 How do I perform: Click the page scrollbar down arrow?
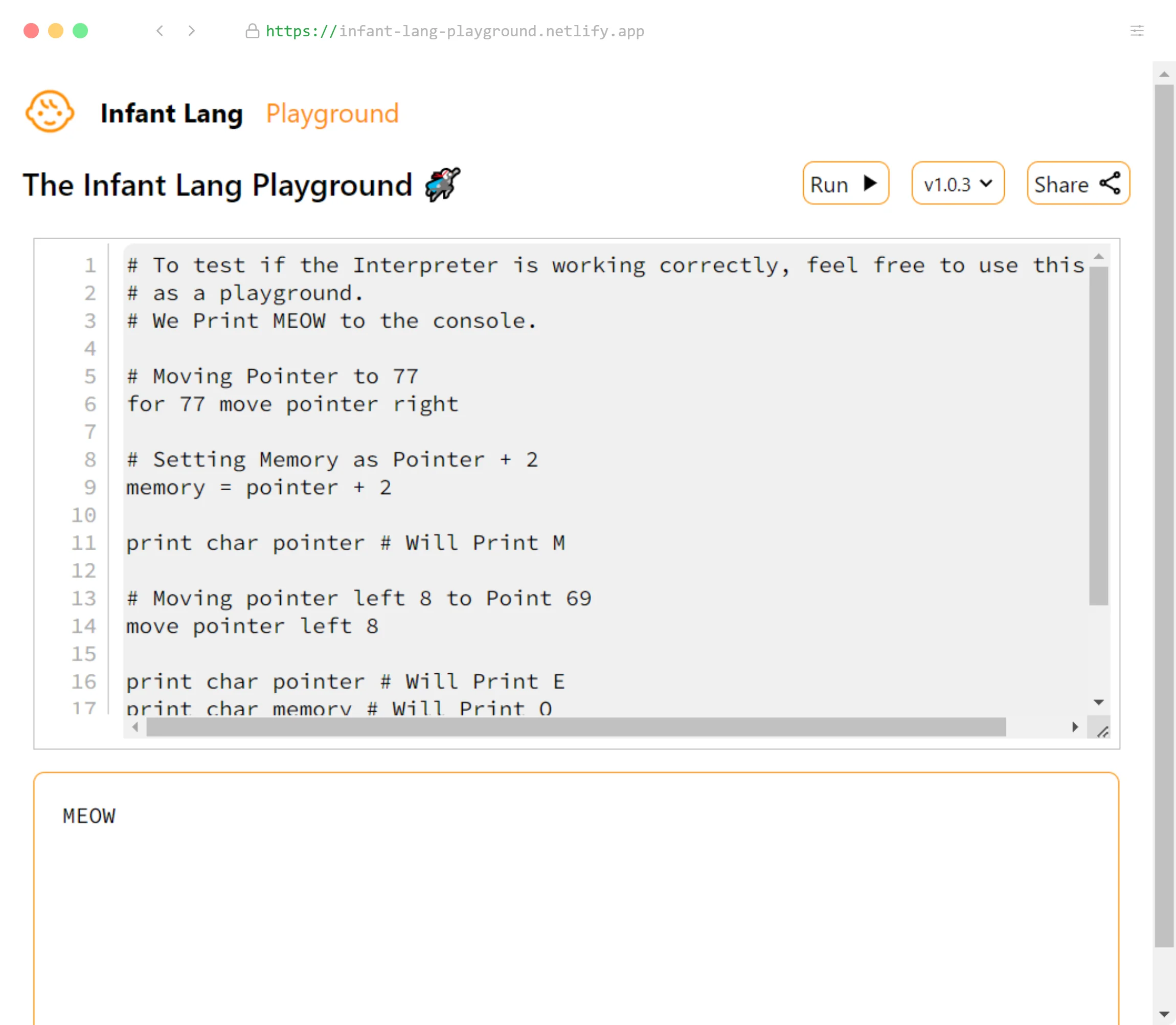[x=1164, y=1014]
